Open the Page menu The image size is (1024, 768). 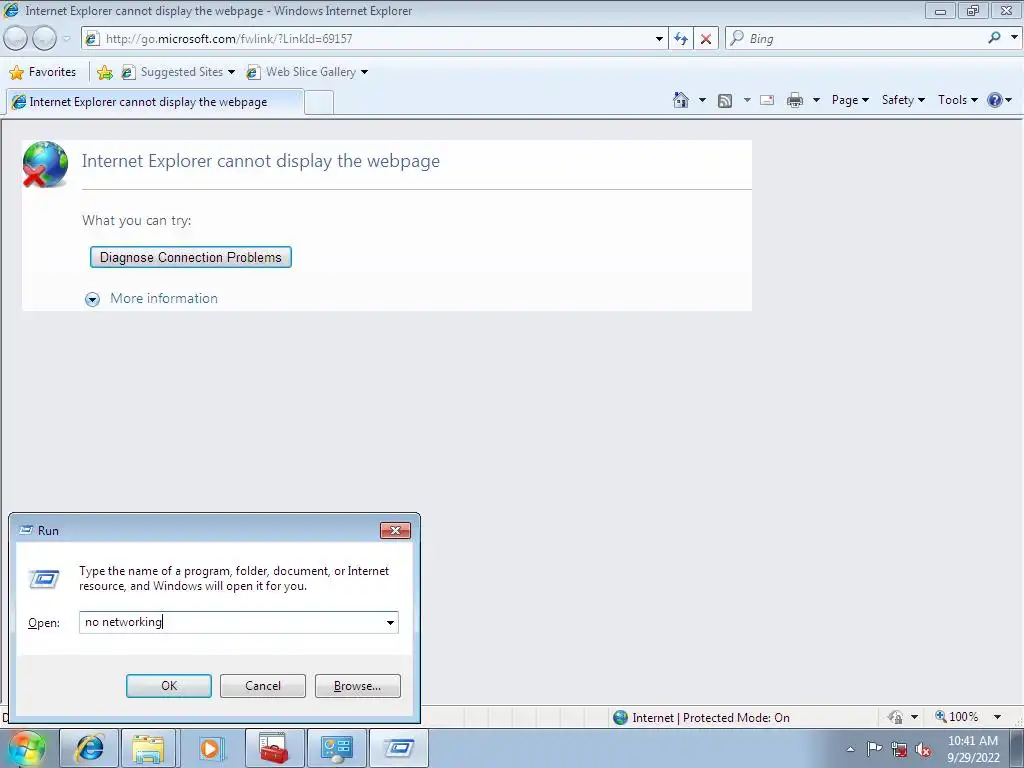[x=850, y=100]
